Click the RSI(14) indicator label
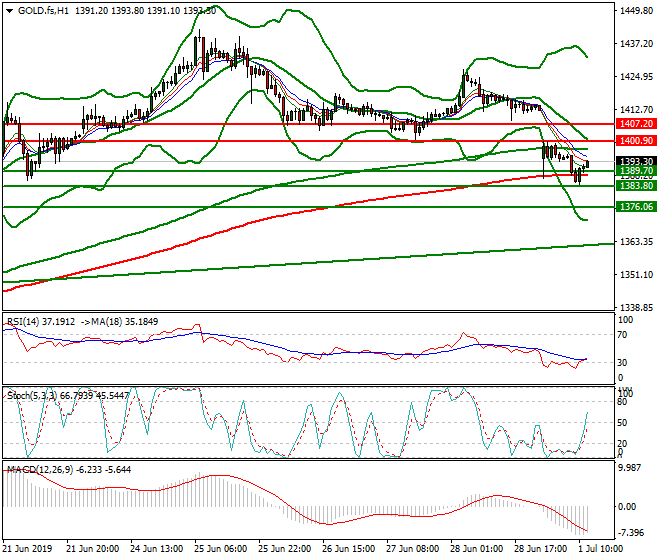This screenshot has height=560, width=660. (x=23, y=322)
